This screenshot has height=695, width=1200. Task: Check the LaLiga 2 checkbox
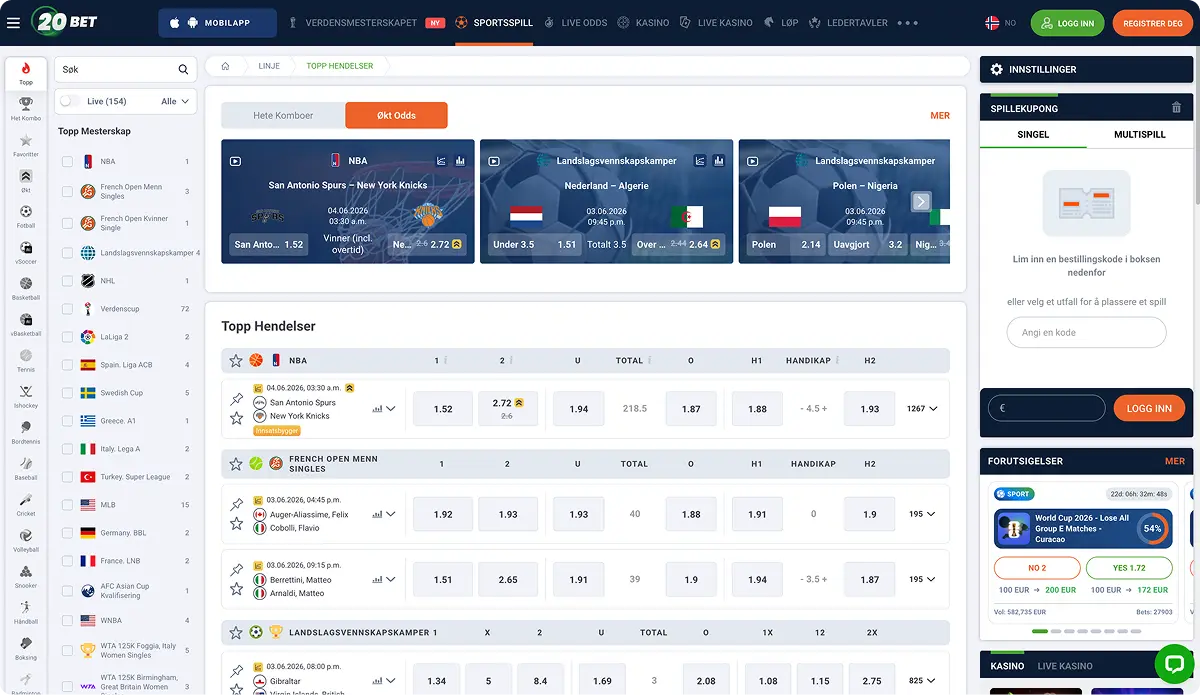(x=67, y=337)
